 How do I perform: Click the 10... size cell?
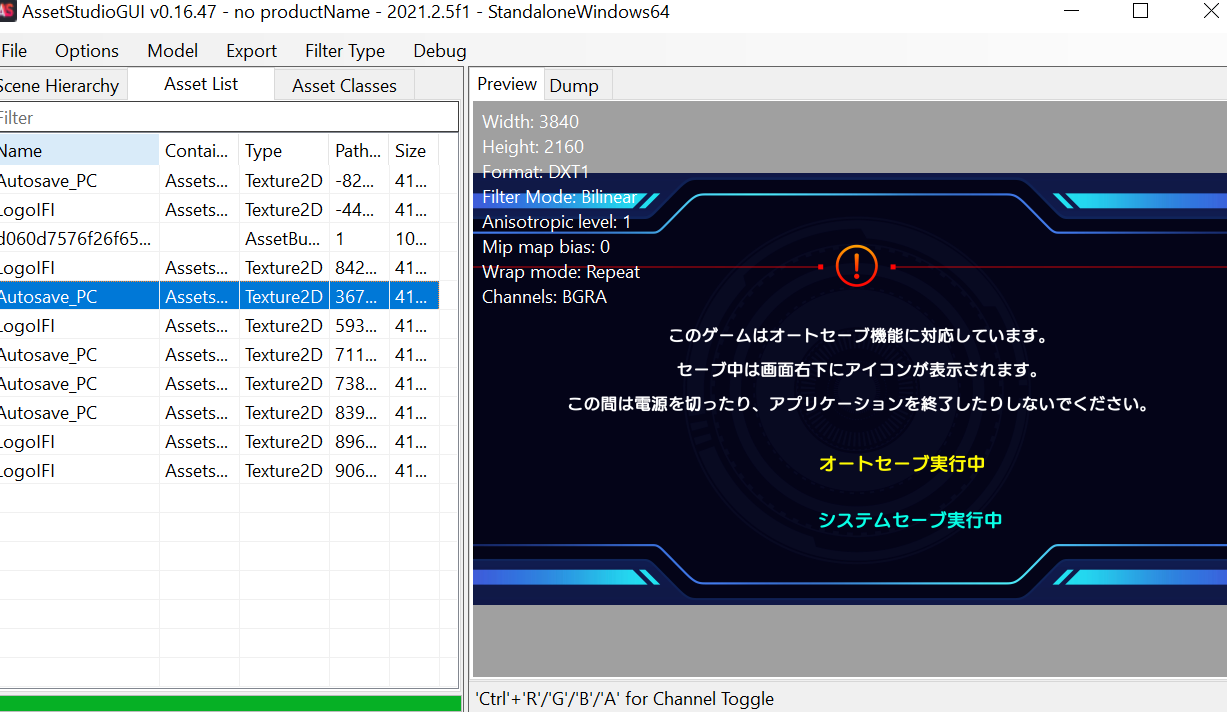click(x=414, y=239)
